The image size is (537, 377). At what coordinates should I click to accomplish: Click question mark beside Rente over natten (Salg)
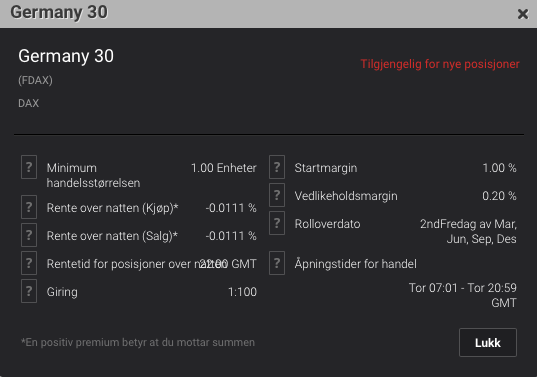(x=29, y=235)
